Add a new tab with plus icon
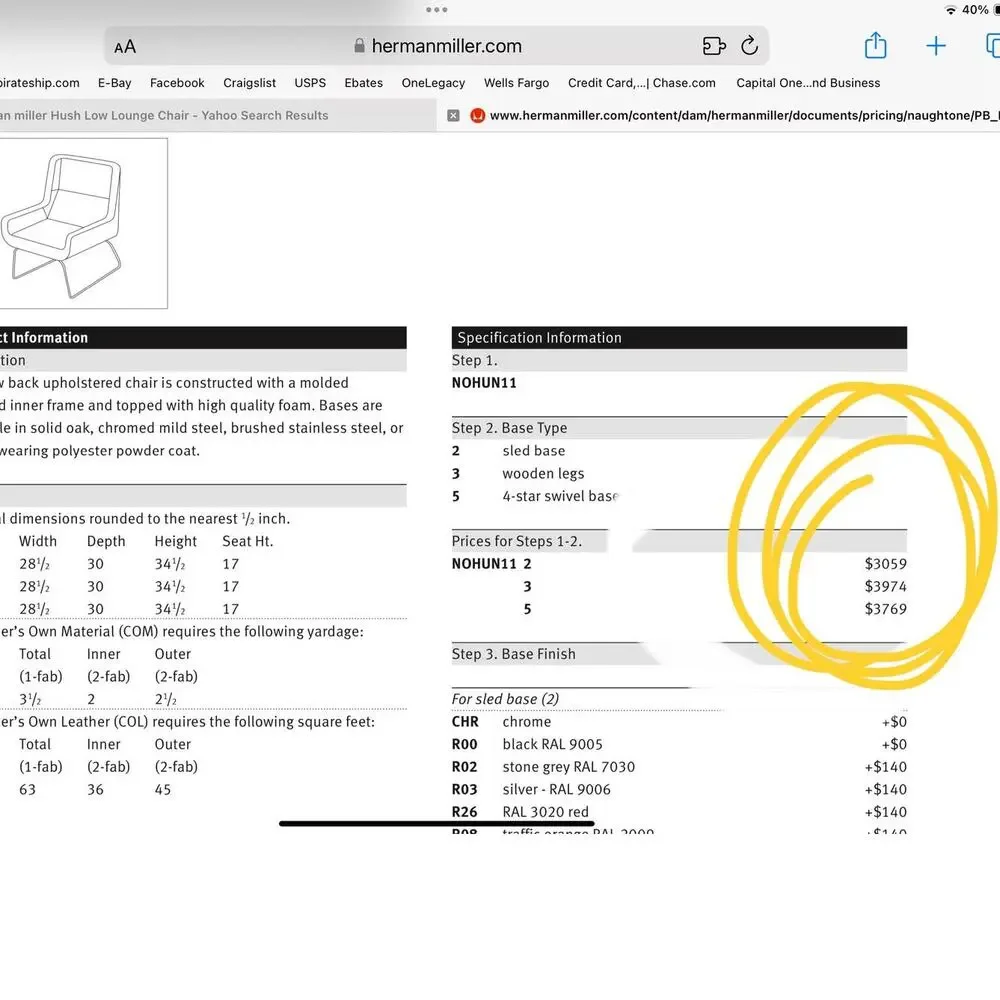 click(936, 46)
